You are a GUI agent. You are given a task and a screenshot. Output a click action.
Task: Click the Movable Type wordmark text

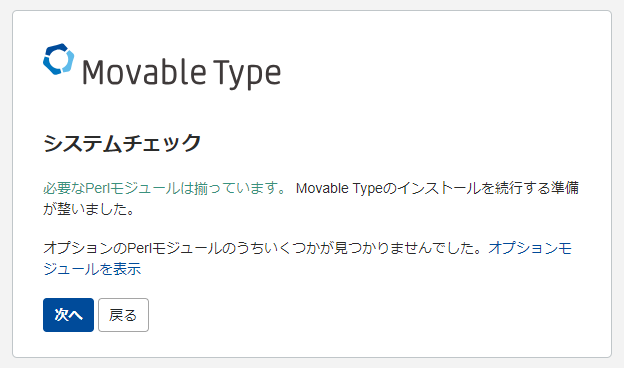point(181,72)
